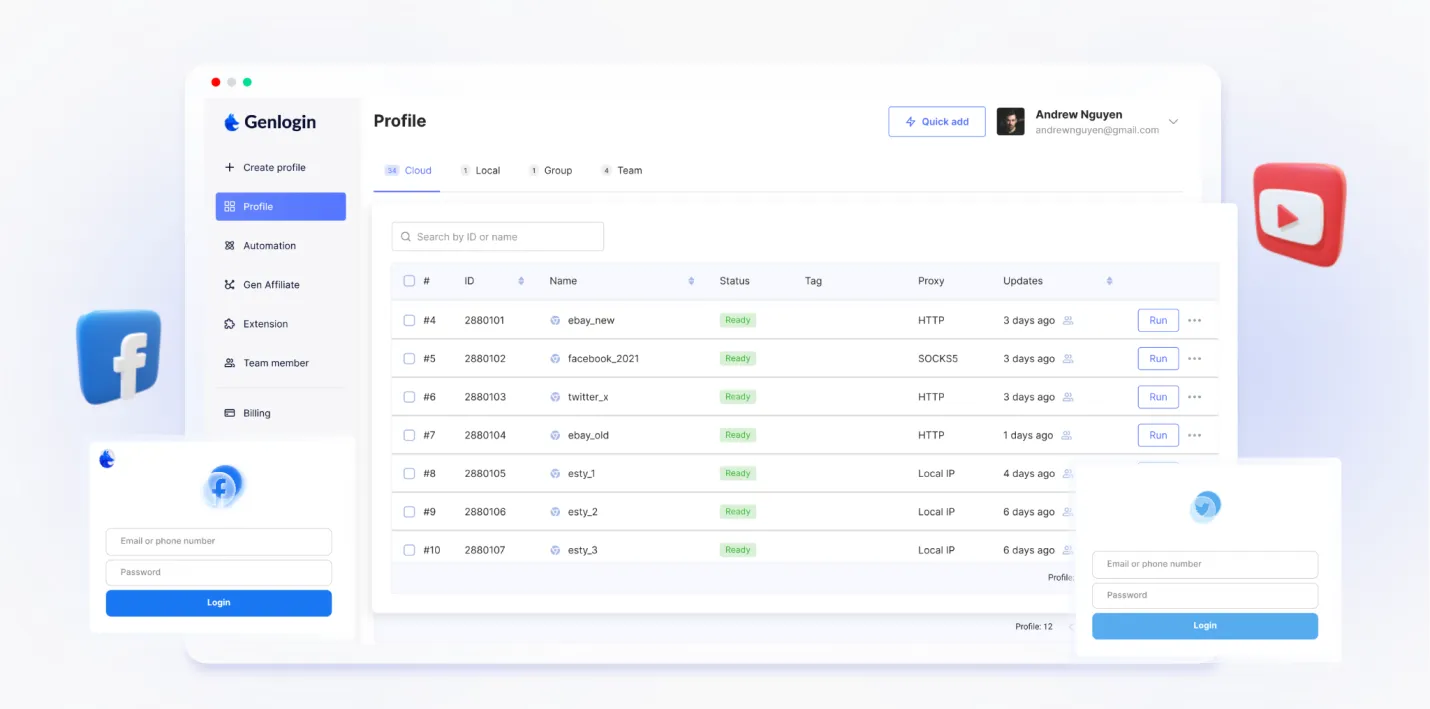The height and width of the screenshot is (709, 1430).
Task: Toggle the select-all checkbox in table header
Action: tap(409, 281)
